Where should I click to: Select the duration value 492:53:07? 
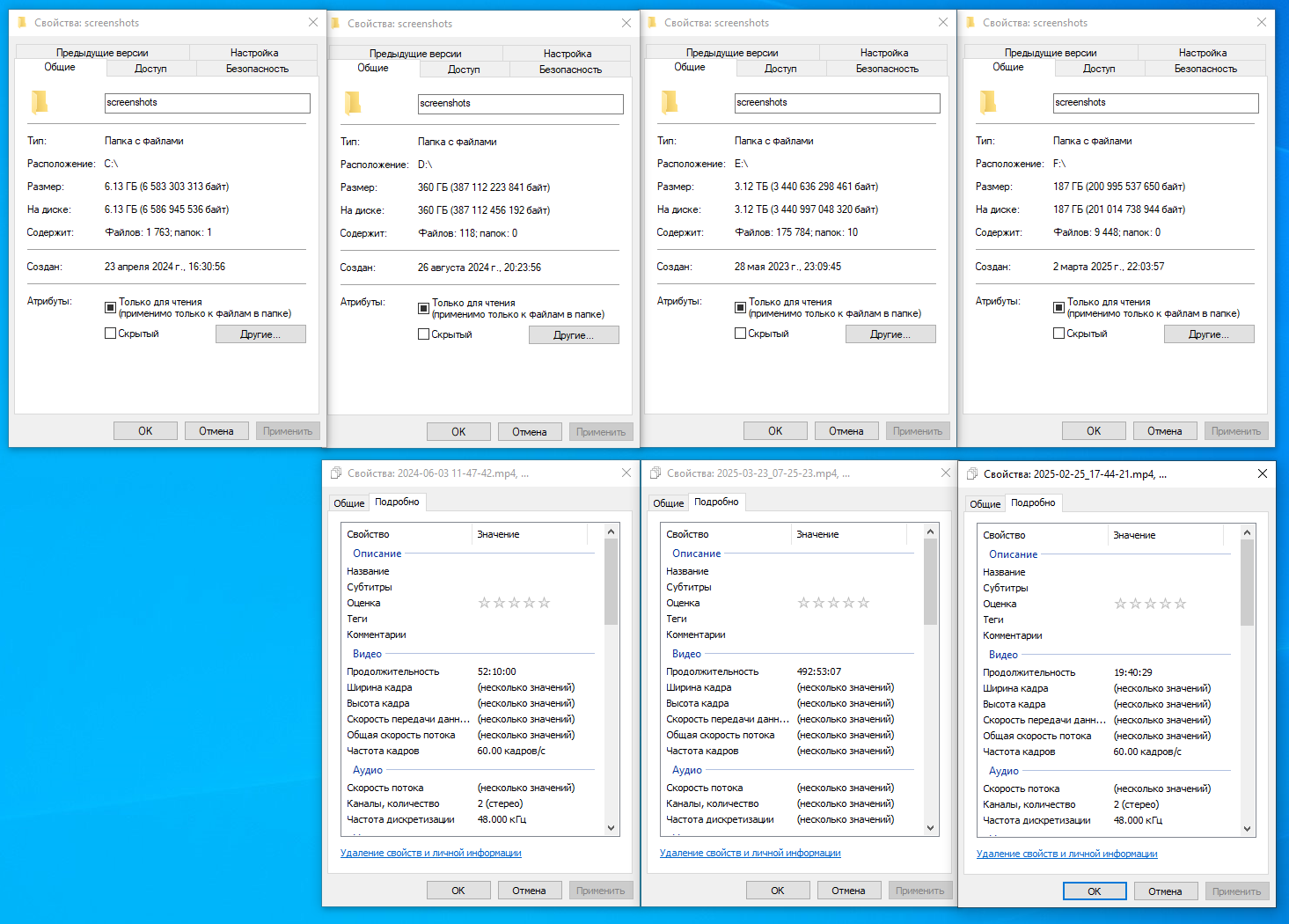click(x=819, y=671)
